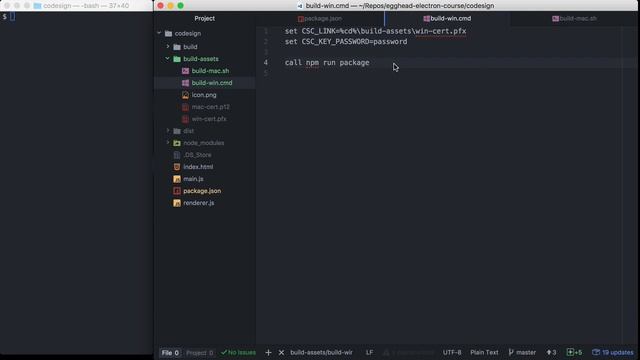Open win-cert.pfx in the tree
This screenshot has width=640, height=360.
coord(209,119)
